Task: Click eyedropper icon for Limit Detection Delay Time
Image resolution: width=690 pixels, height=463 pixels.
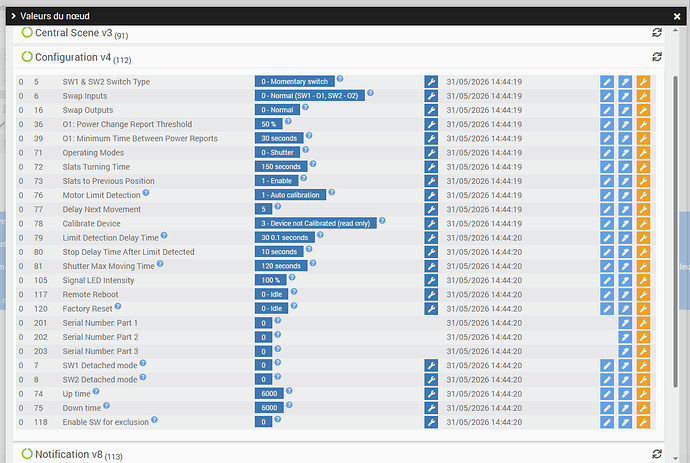Action: click(x=625, y=238)
